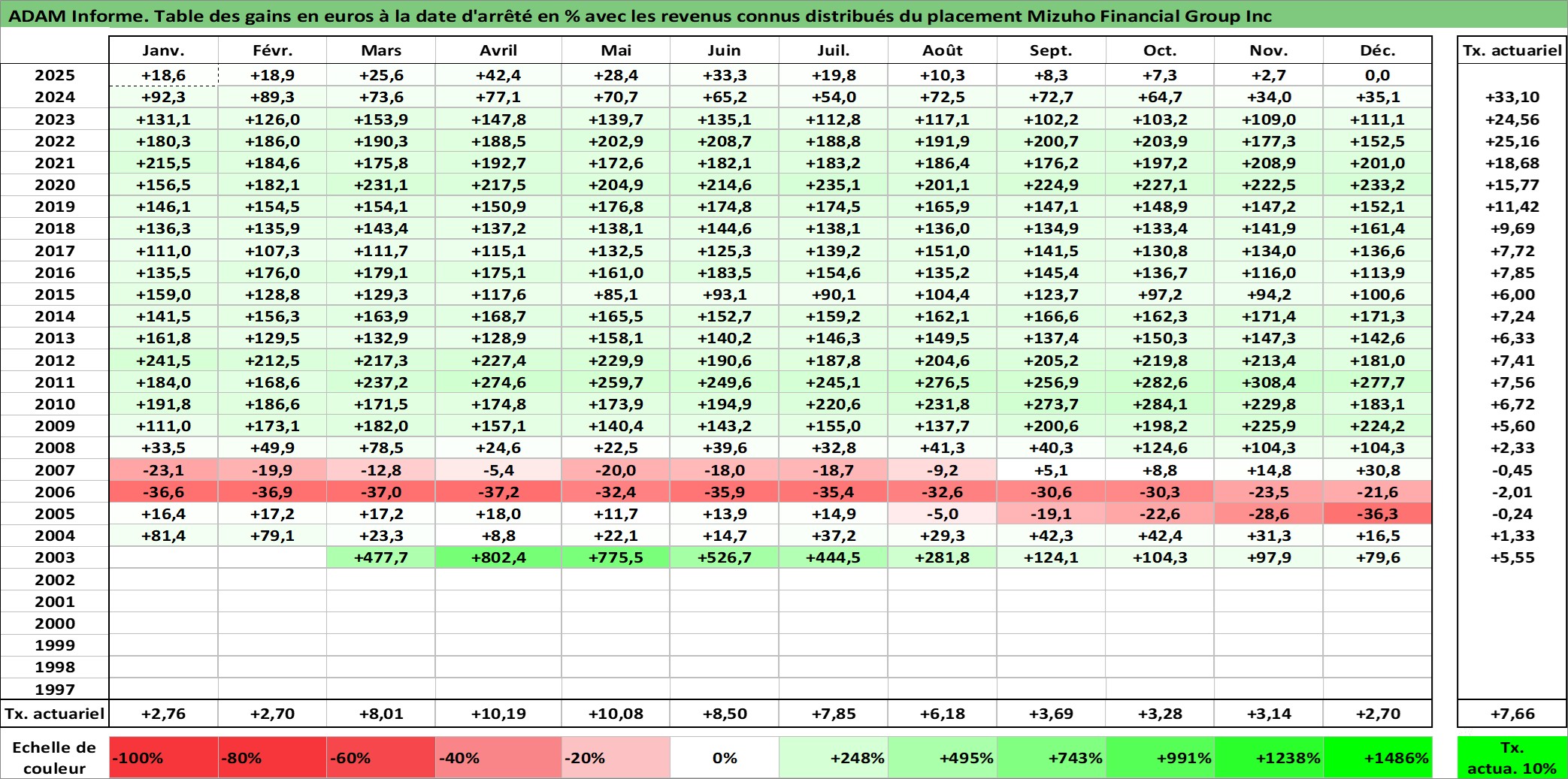
Task: Select the 2025 row label
Action: coord(55,75)
